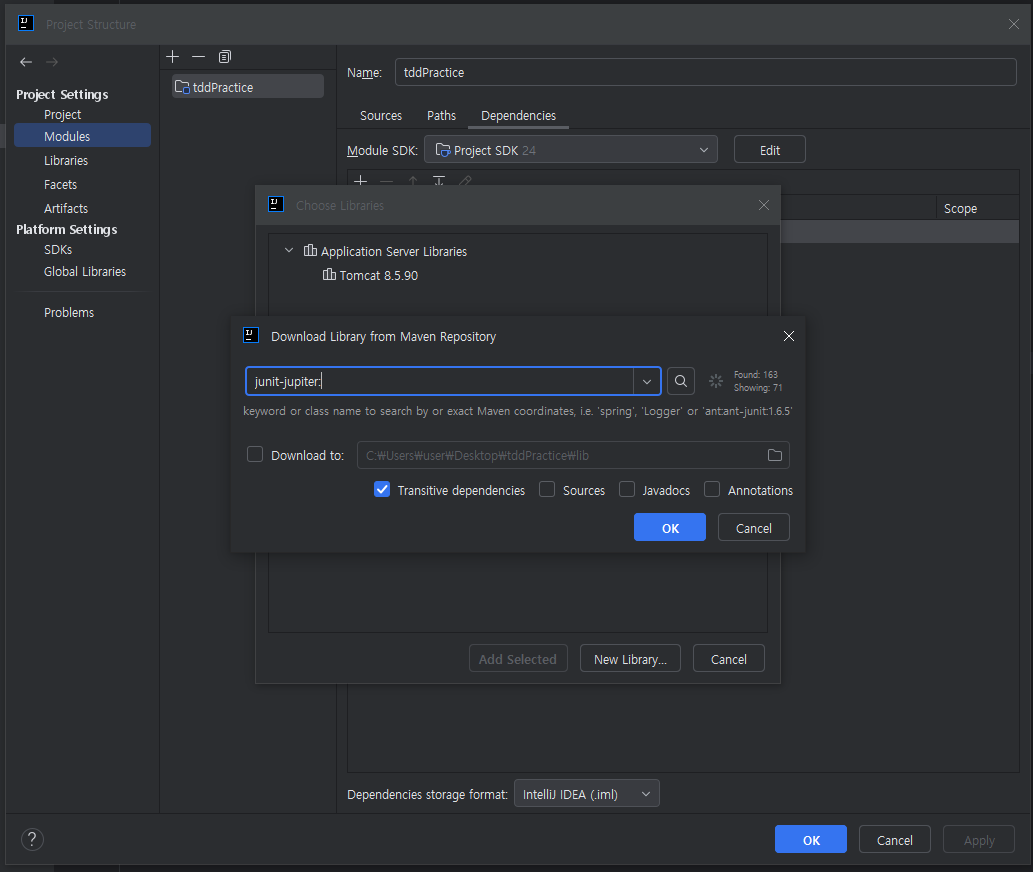Viewport: 1033px width, 872px height.
Task: Click Cancel in Choose Libraries dialog
Action: 729,659
